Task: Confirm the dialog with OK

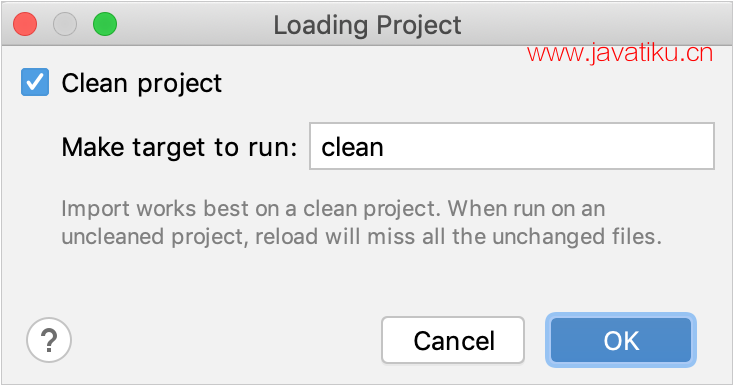Action: click(621, 340)
